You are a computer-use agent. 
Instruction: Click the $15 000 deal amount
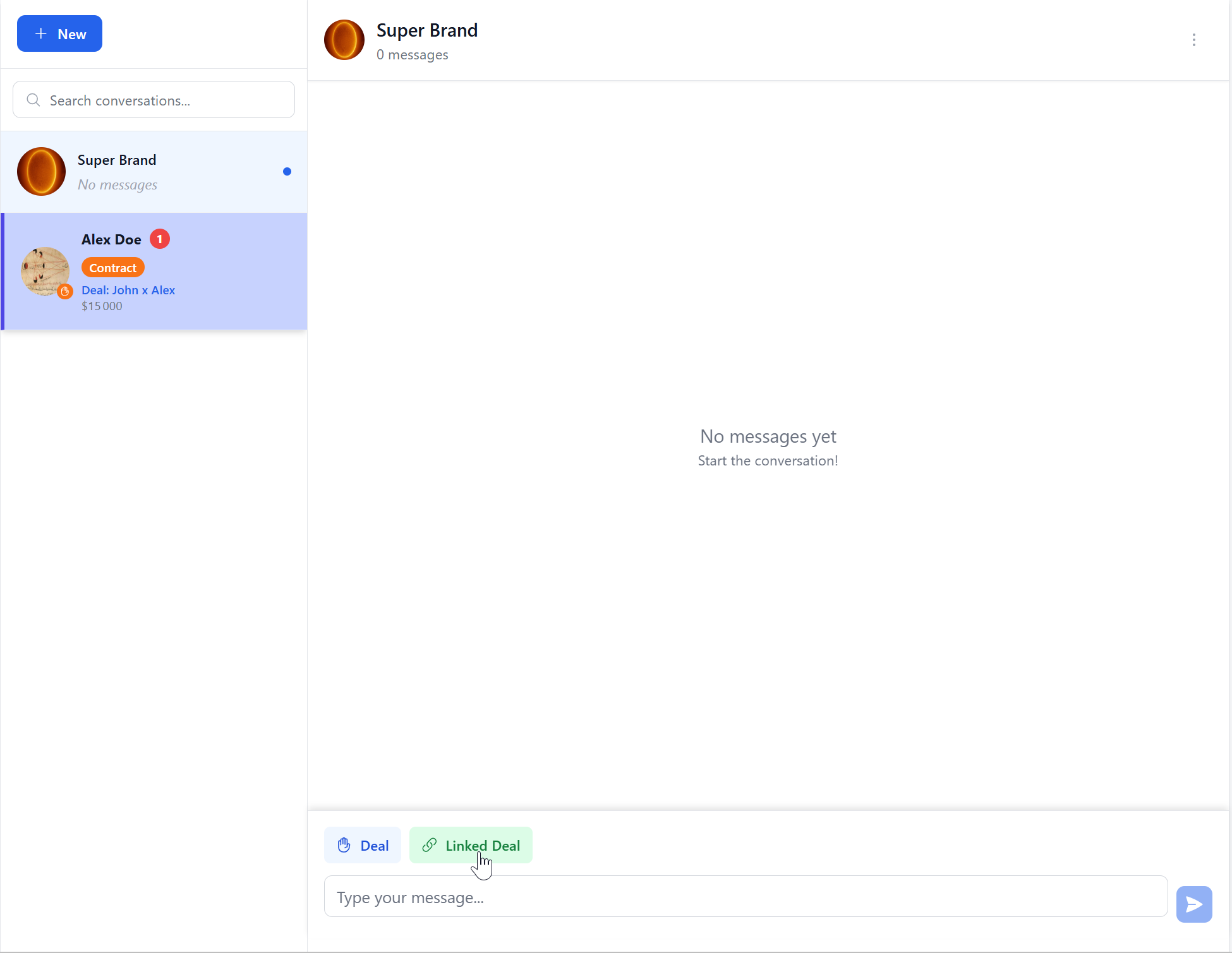[102, 306]
